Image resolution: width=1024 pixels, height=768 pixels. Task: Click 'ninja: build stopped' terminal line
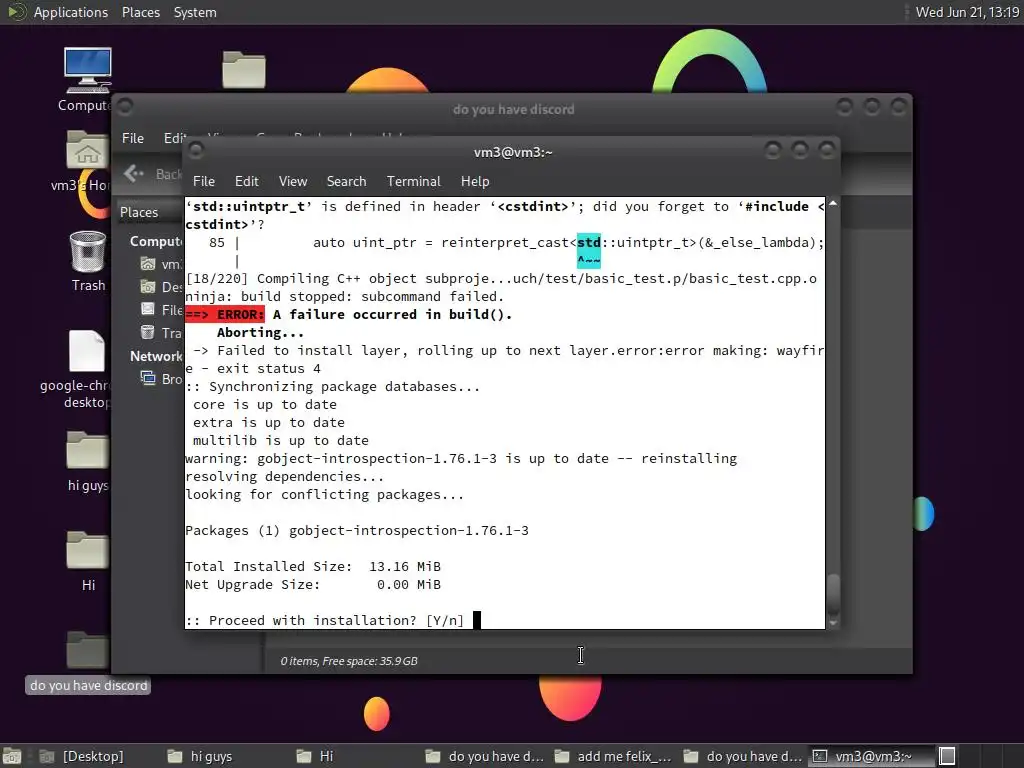(x=345, y=296)
